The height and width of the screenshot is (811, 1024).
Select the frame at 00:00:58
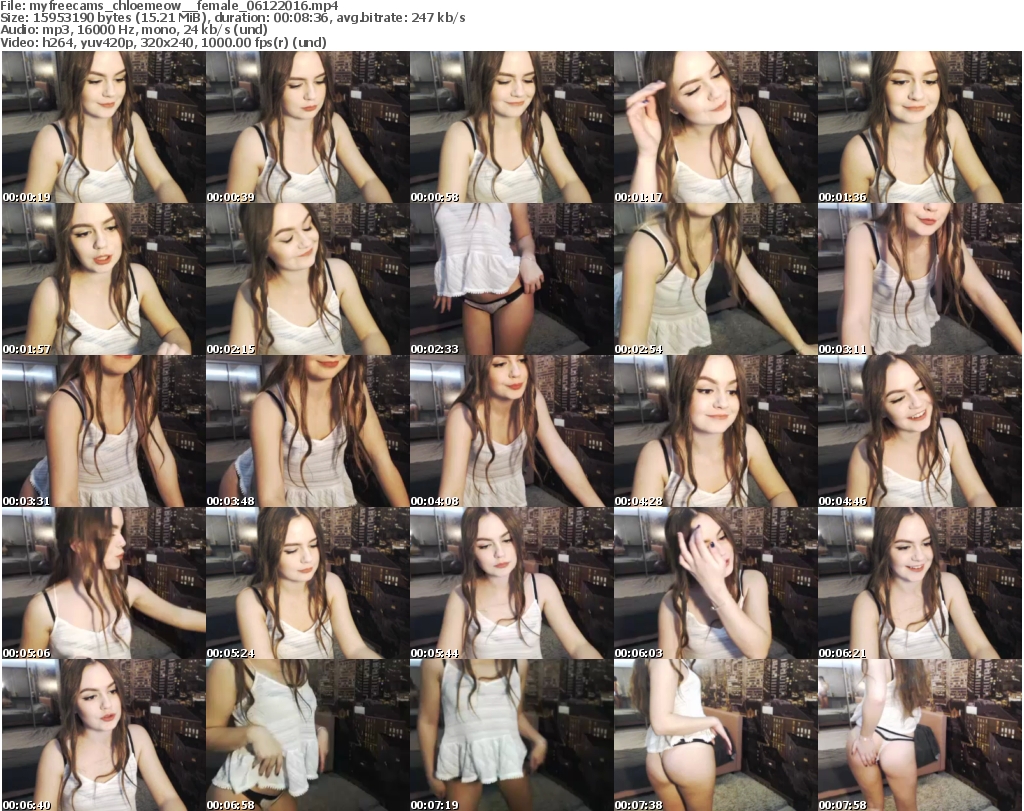pyautogui.click(x=511, y=127)
